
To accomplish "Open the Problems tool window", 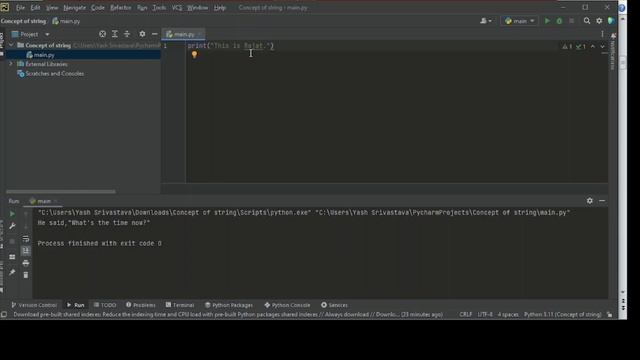I will pyautogui.click(x=140, y=305).
